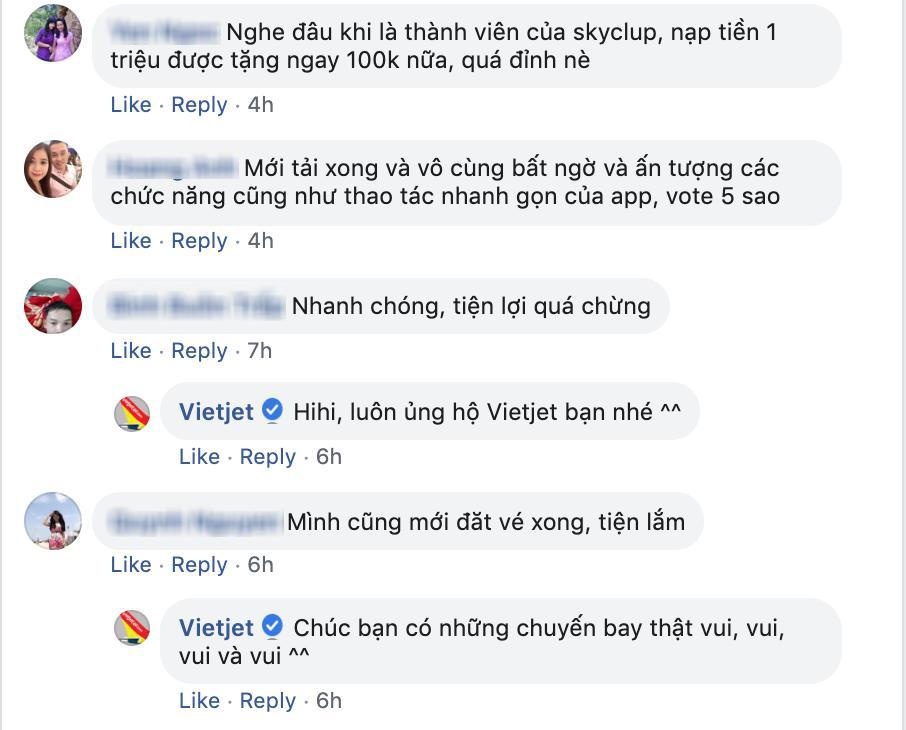
Task: Reply to 'Nhanh chóng, tiện lợi quá chừng' comment
Action: [x=199, y=351]
